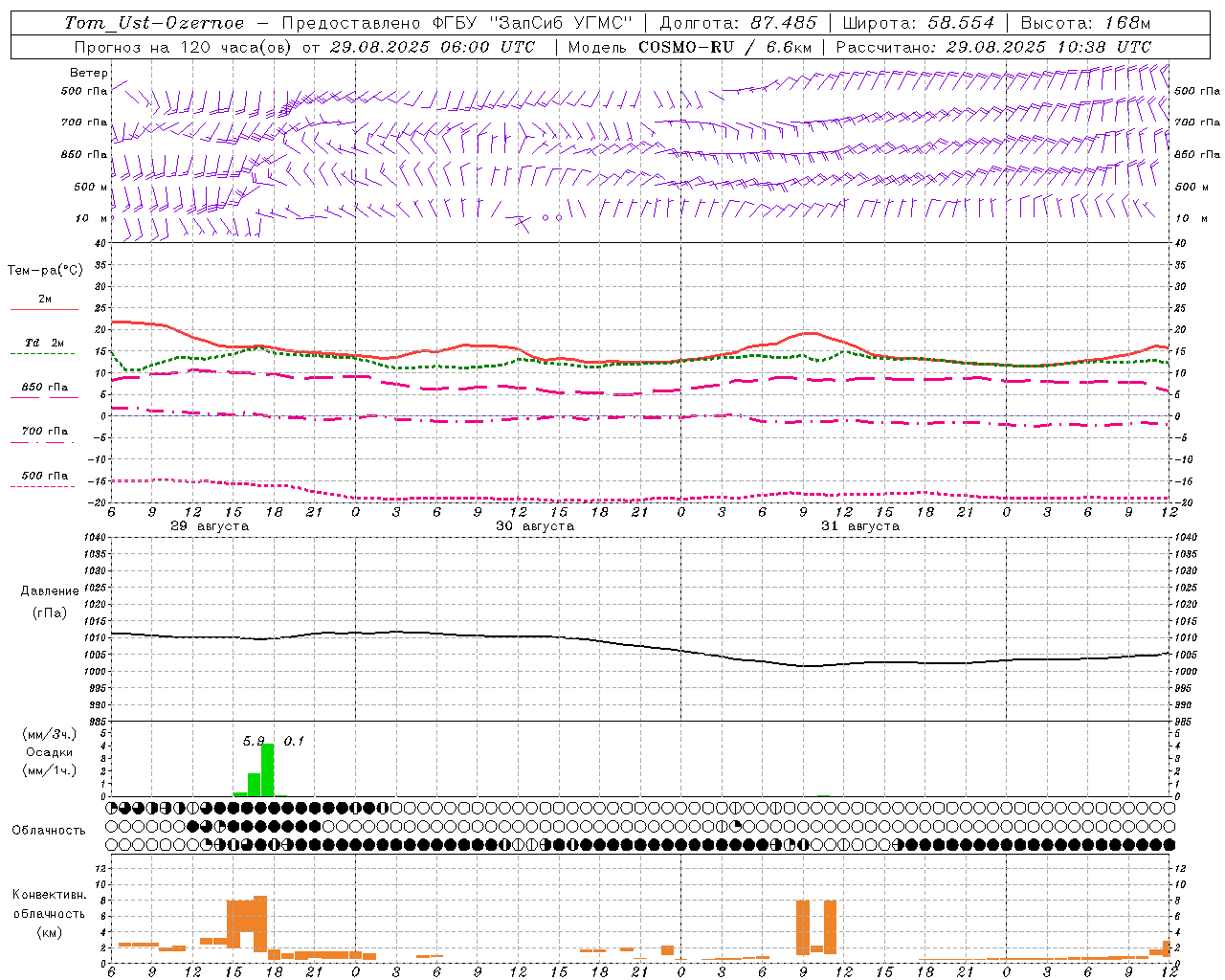Click the 31 августа date label
1225x980 pixels.
[x=860, y=526]
